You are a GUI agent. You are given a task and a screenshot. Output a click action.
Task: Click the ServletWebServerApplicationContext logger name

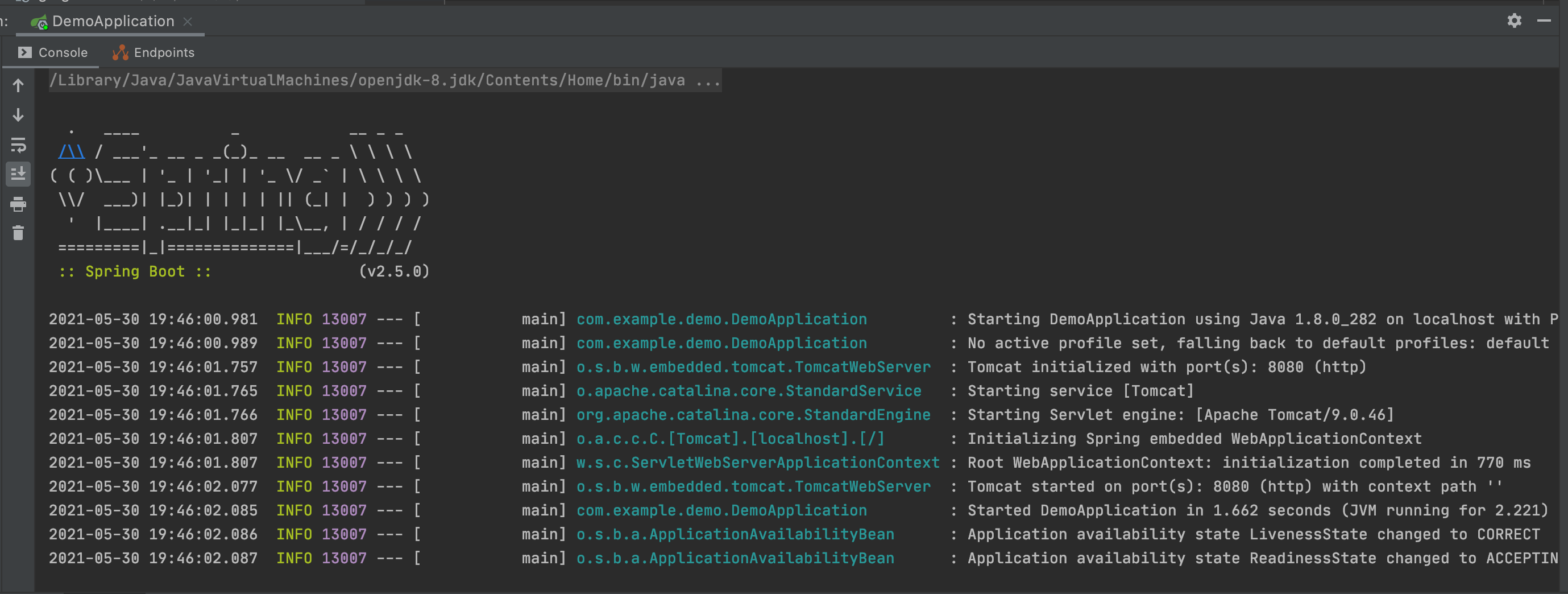(x=757, y=463)
